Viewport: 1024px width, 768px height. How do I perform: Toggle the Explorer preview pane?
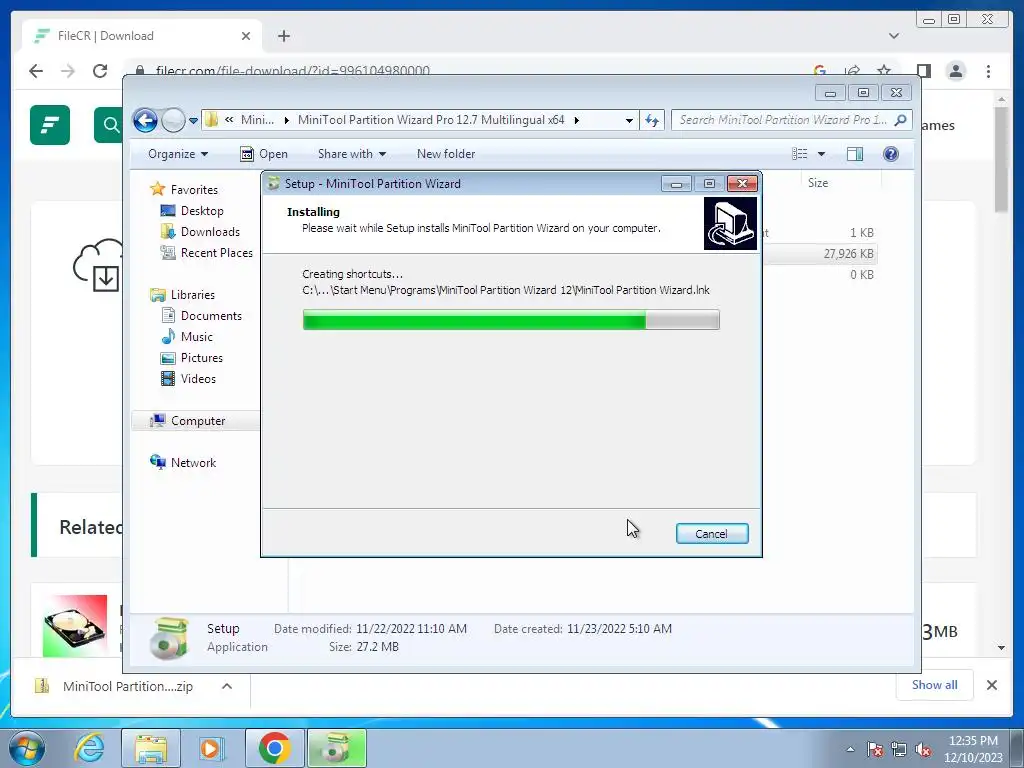pyautogui.click(x=855, y=154)
